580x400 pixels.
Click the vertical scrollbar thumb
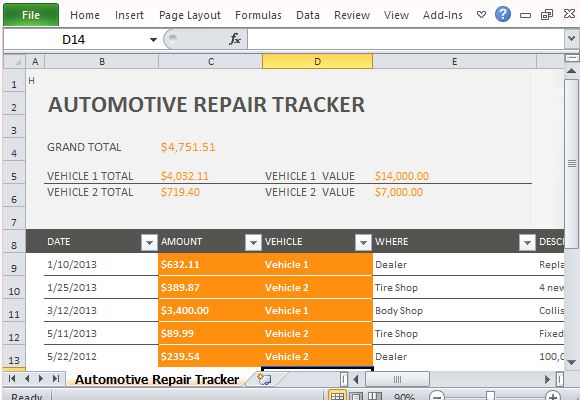[571, 163]
